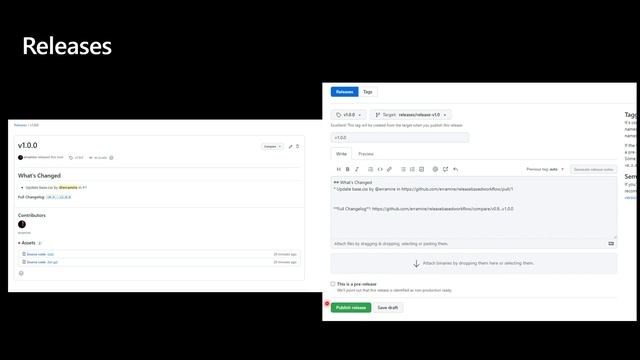This screenshot has height=360, width=640.
Task: Click the Save draft button
Action: point(388,307)
